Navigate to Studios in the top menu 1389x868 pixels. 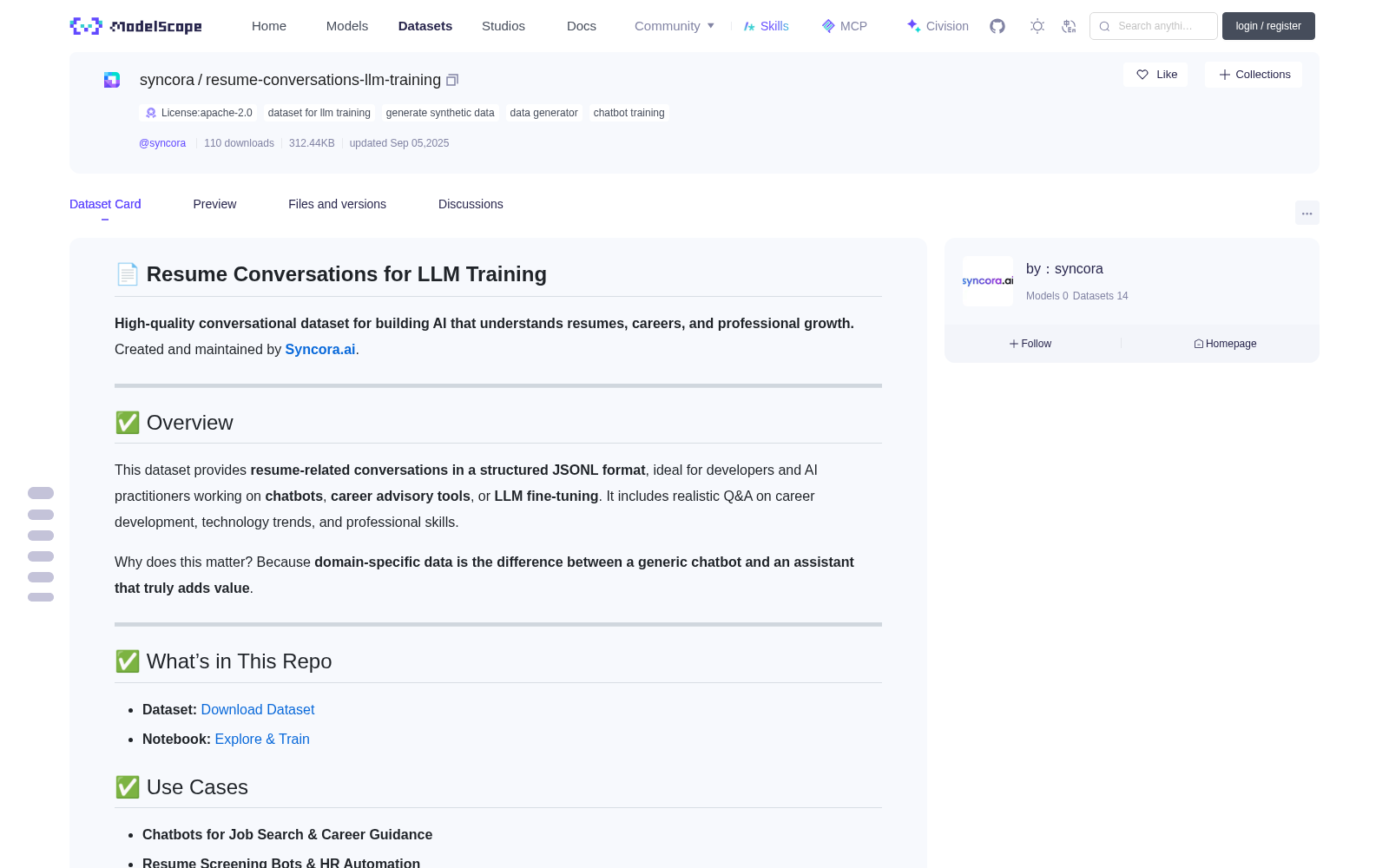(x=504, y=26)
